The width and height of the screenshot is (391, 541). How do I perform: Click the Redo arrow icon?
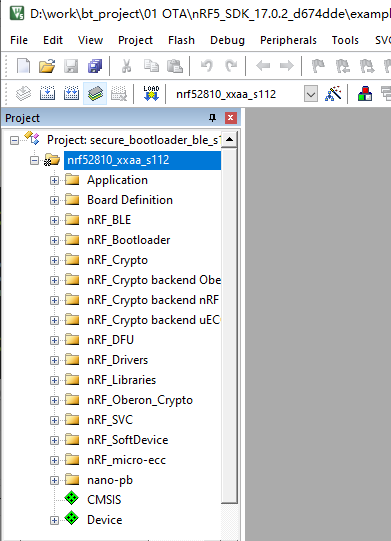tap(231, 66)
